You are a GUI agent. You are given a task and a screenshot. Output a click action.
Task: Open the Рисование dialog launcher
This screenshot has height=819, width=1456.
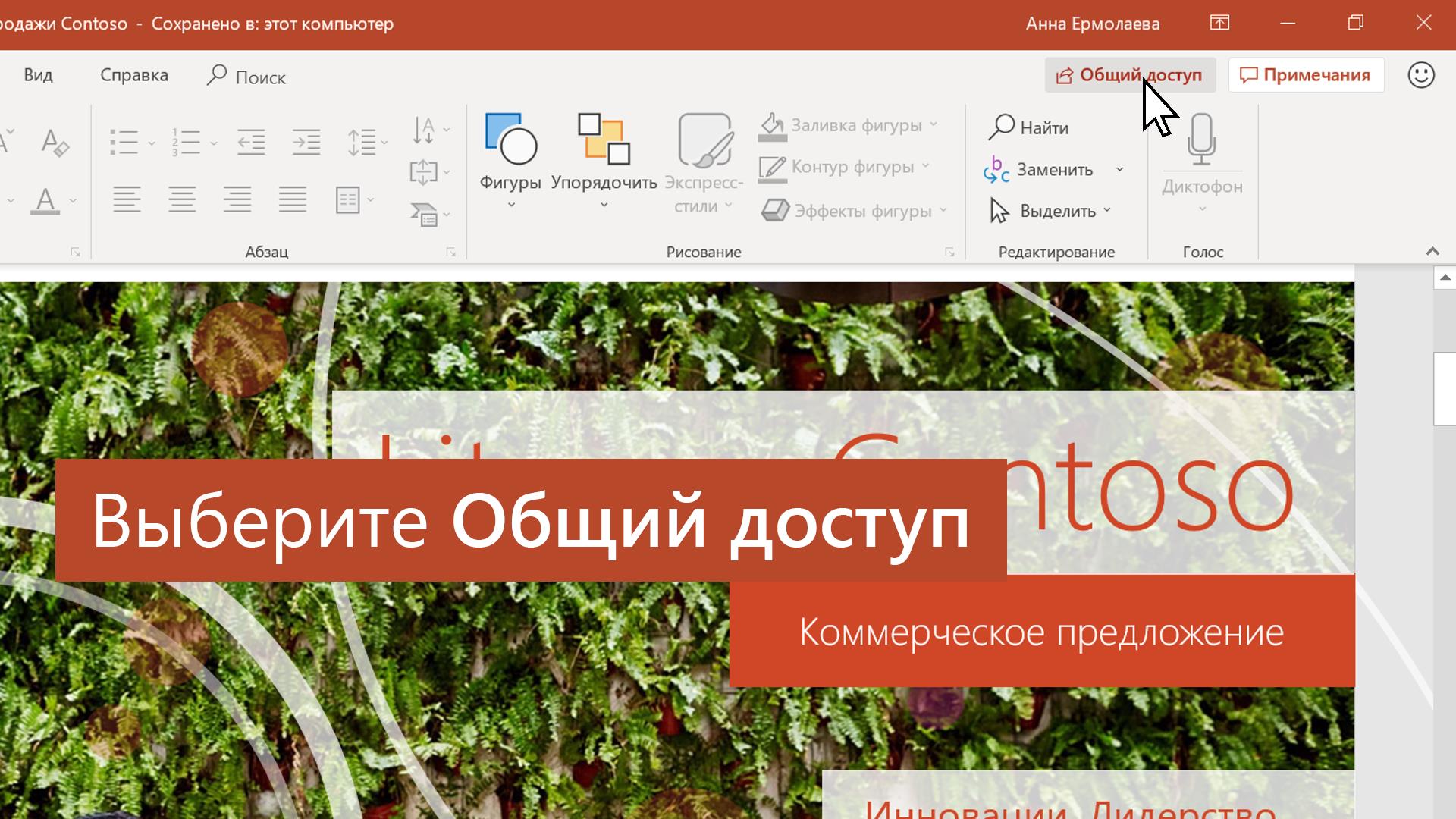(949, 252)
